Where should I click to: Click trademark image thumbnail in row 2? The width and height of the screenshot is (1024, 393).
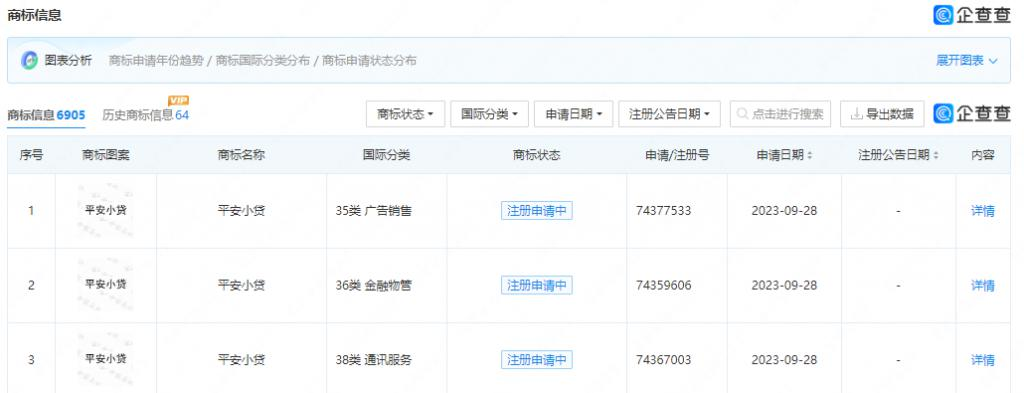pos(106,285)
